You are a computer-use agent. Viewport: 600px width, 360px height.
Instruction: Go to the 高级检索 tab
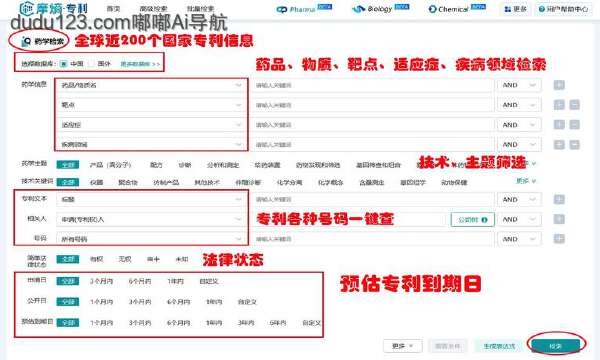[x=153, y=9]
